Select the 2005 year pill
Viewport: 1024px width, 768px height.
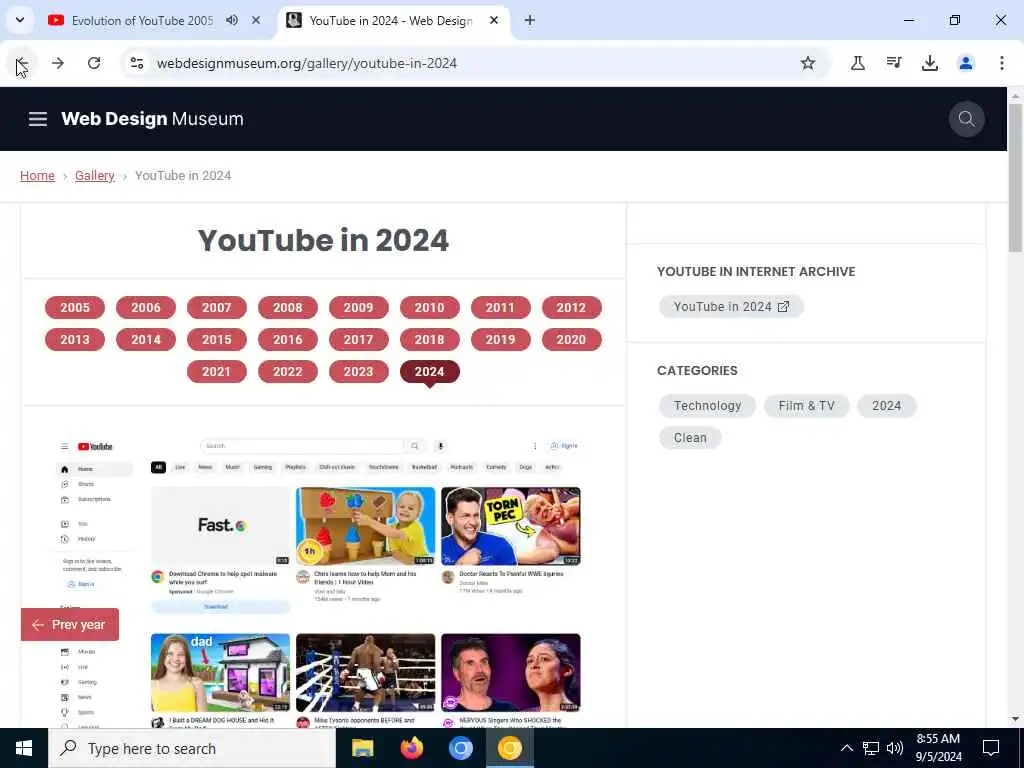click(x=75, y=308)
